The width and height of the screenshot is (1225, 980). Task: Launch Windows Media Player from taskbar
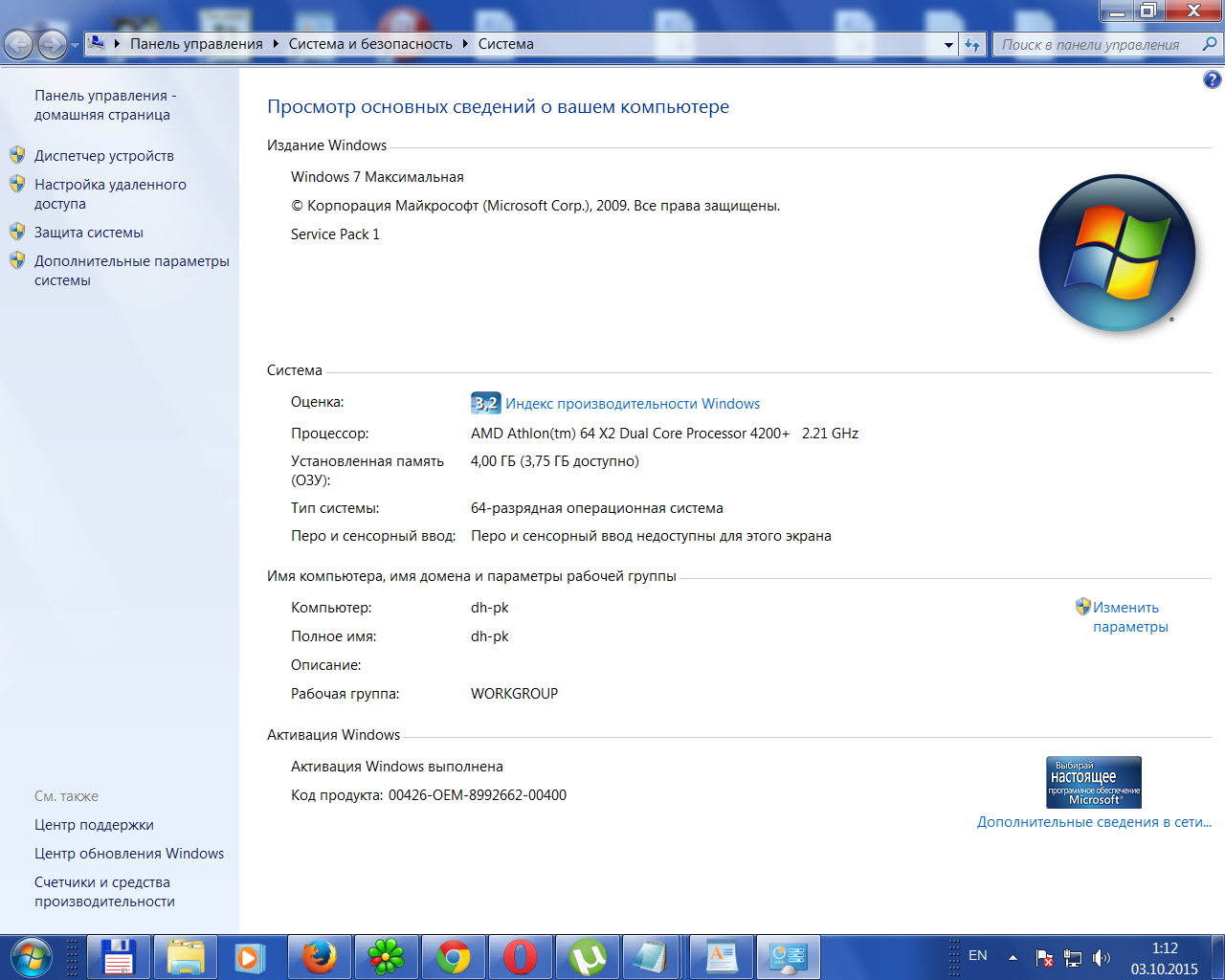[x=249, y=957]
